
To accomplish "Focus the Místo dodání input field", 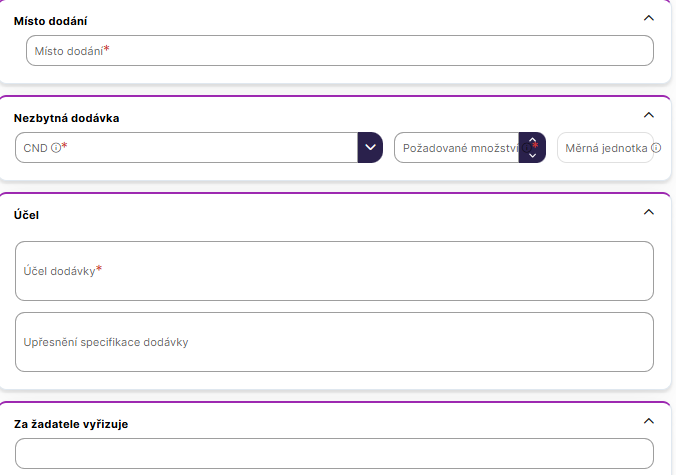I will tap(340, 51).
